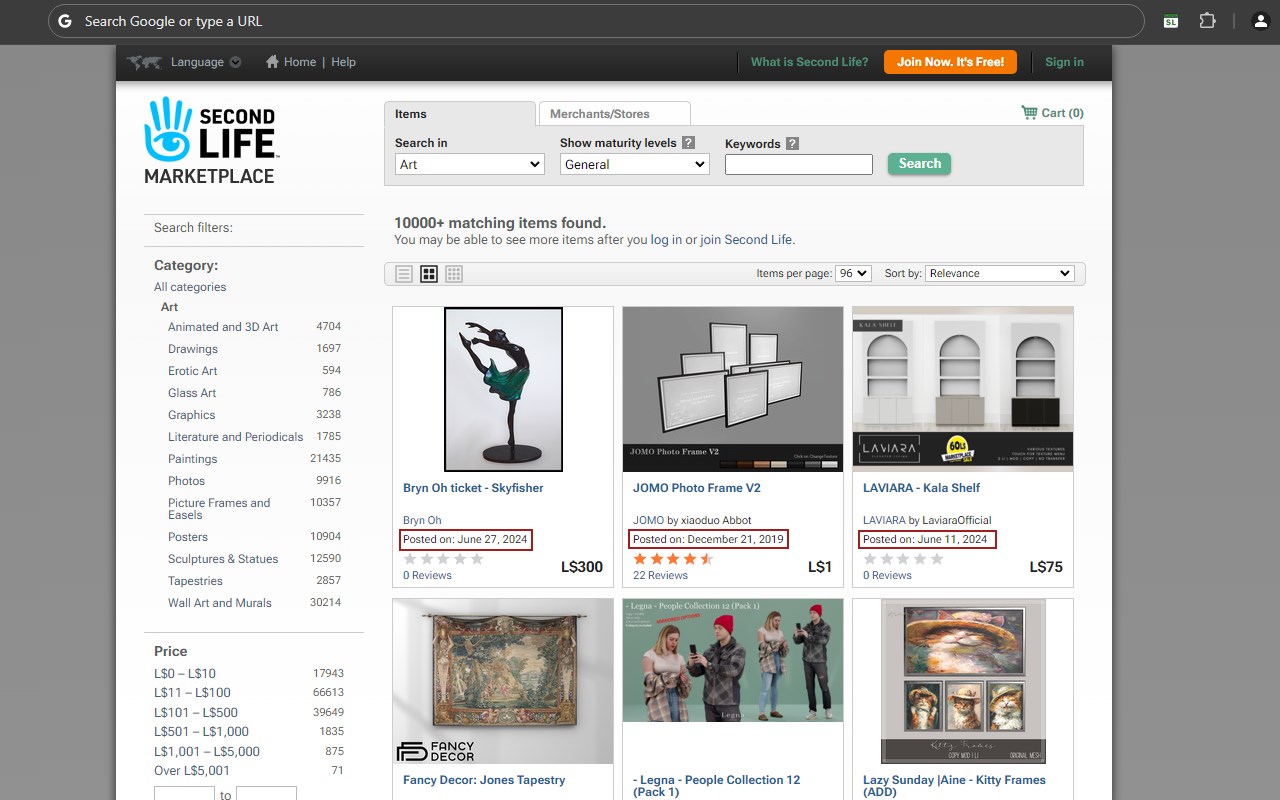Viewport: 1280px width, 800px height.
Task: Click the join Second Life link
Action: click(x=746, y=240)
